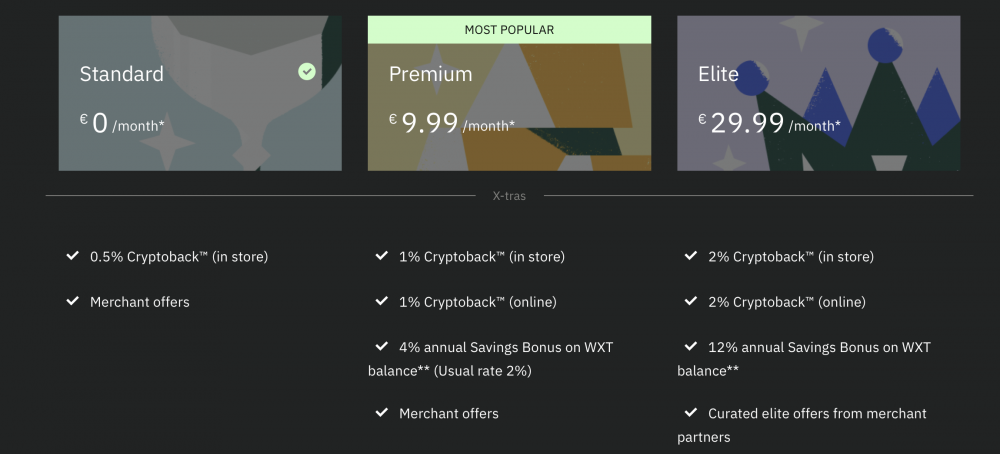Click the €29.99 /month* Elite price
1000x454 pixels.
[x=769, y=124]
